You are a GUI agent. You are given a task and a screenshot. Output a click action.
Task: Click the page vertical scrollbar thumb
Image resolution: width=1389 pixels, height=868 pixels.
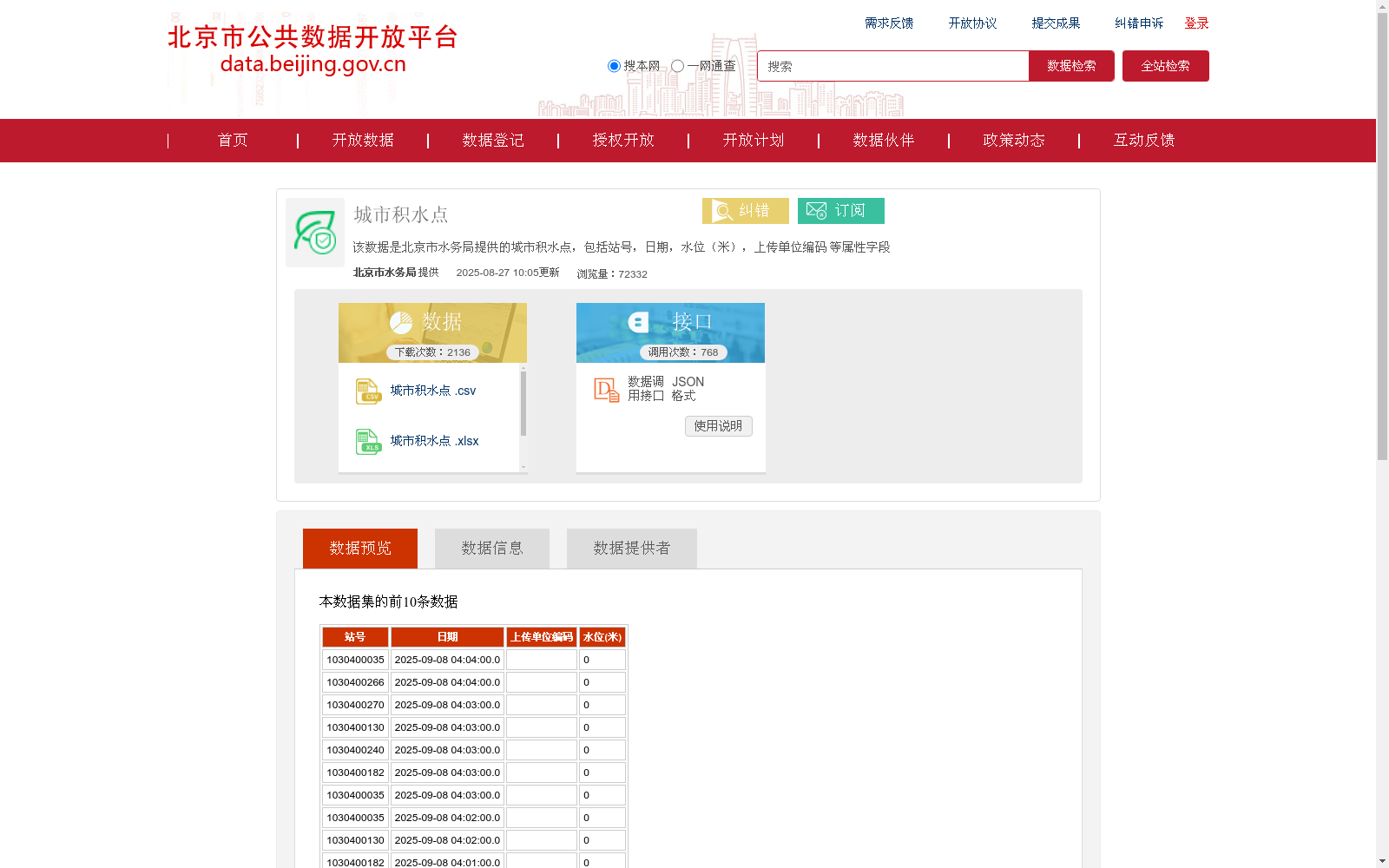(1382, 236)
